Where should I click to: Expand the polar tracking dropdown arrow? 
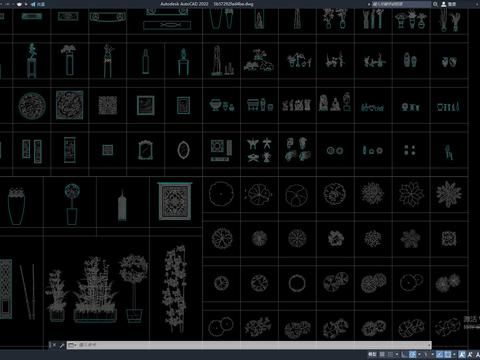[x=419, y=354]
